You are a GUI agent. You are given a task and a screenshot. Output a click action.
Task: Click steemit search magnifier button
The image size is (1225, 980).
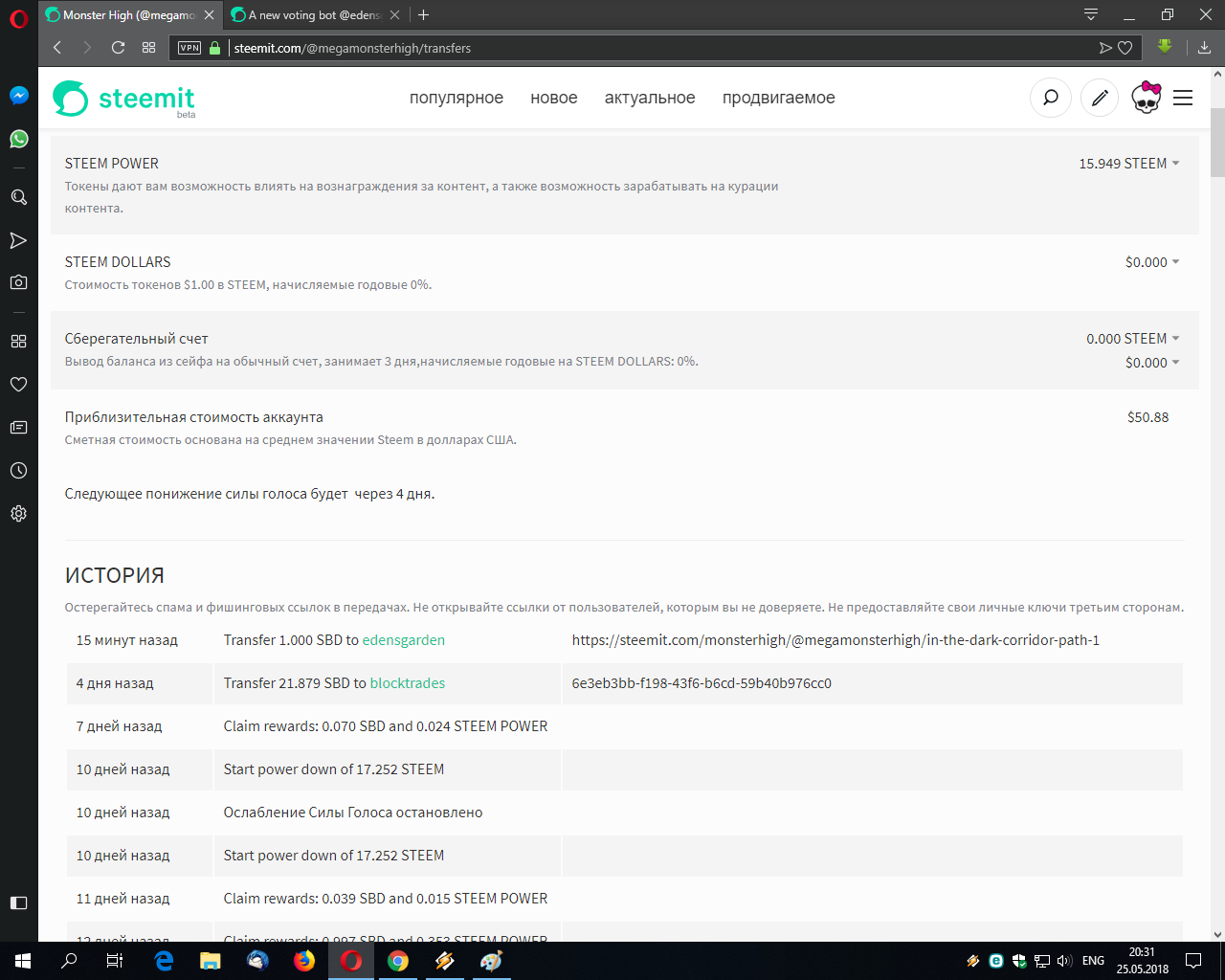pyautogui.click(x=1051, y=98)
